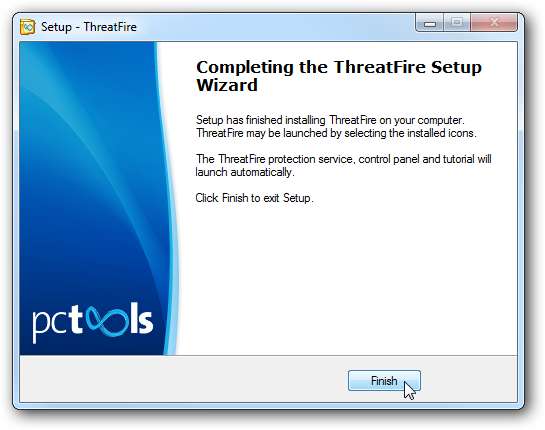Open the ThreatFire setup title bar icon
545x430 pixels.
click(x=27, y=27)
